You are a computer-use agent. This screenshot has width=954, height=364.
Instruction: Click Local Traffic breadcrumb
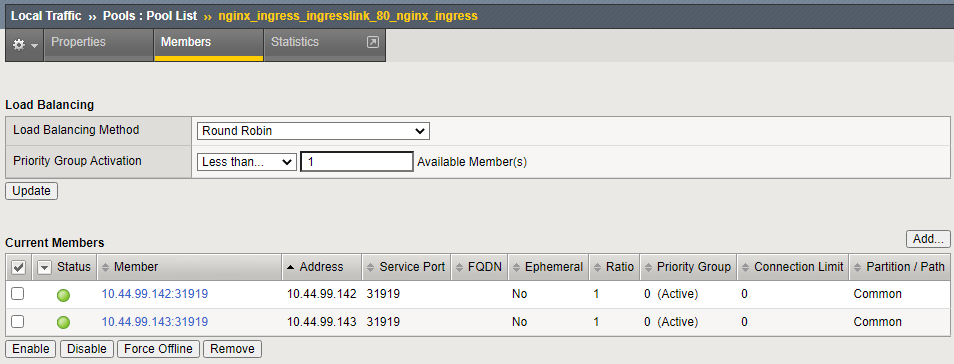coord(46,16)
